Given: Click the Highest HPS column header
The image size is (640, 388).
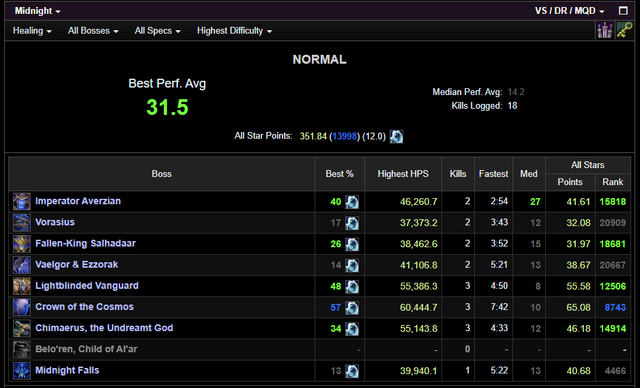Looking at the screenshot, I should (403, 174).
